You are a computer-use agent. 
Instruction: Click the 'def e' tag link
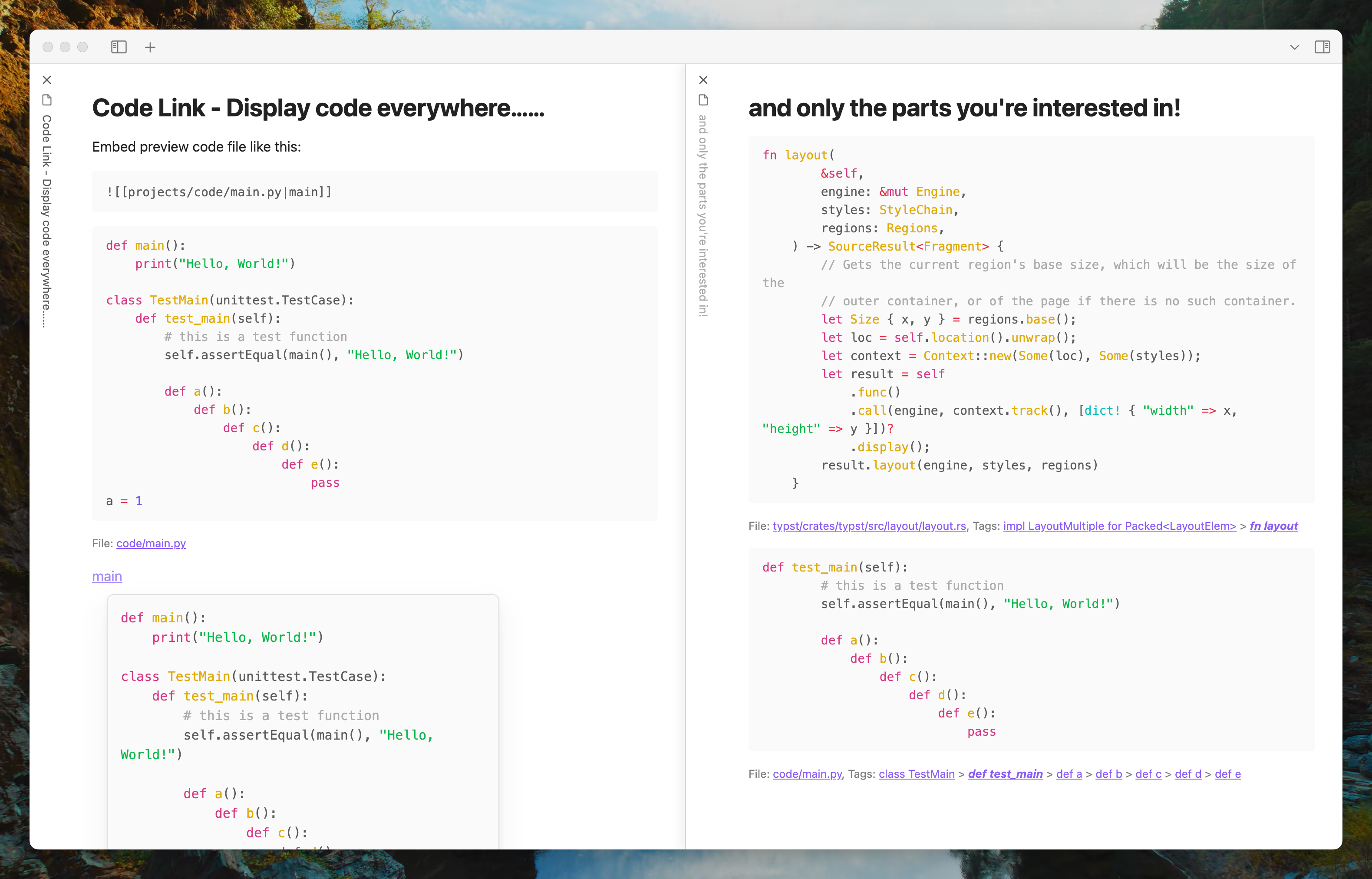point(1228,774)
